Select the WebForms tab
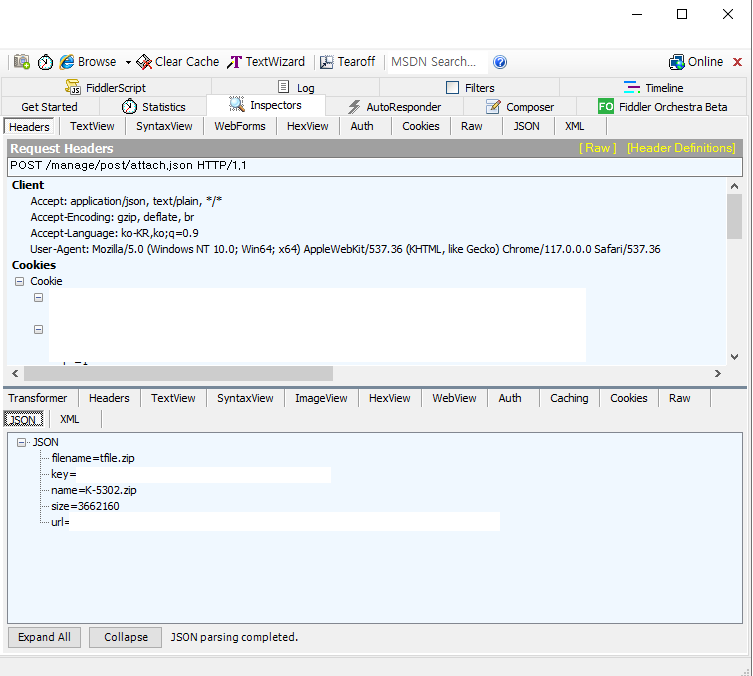The image size is (753, 676). click(240, 126)
